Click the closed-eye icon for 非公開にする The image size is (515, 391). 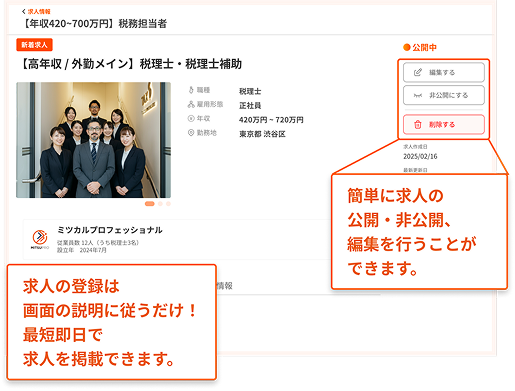point(418,96)
